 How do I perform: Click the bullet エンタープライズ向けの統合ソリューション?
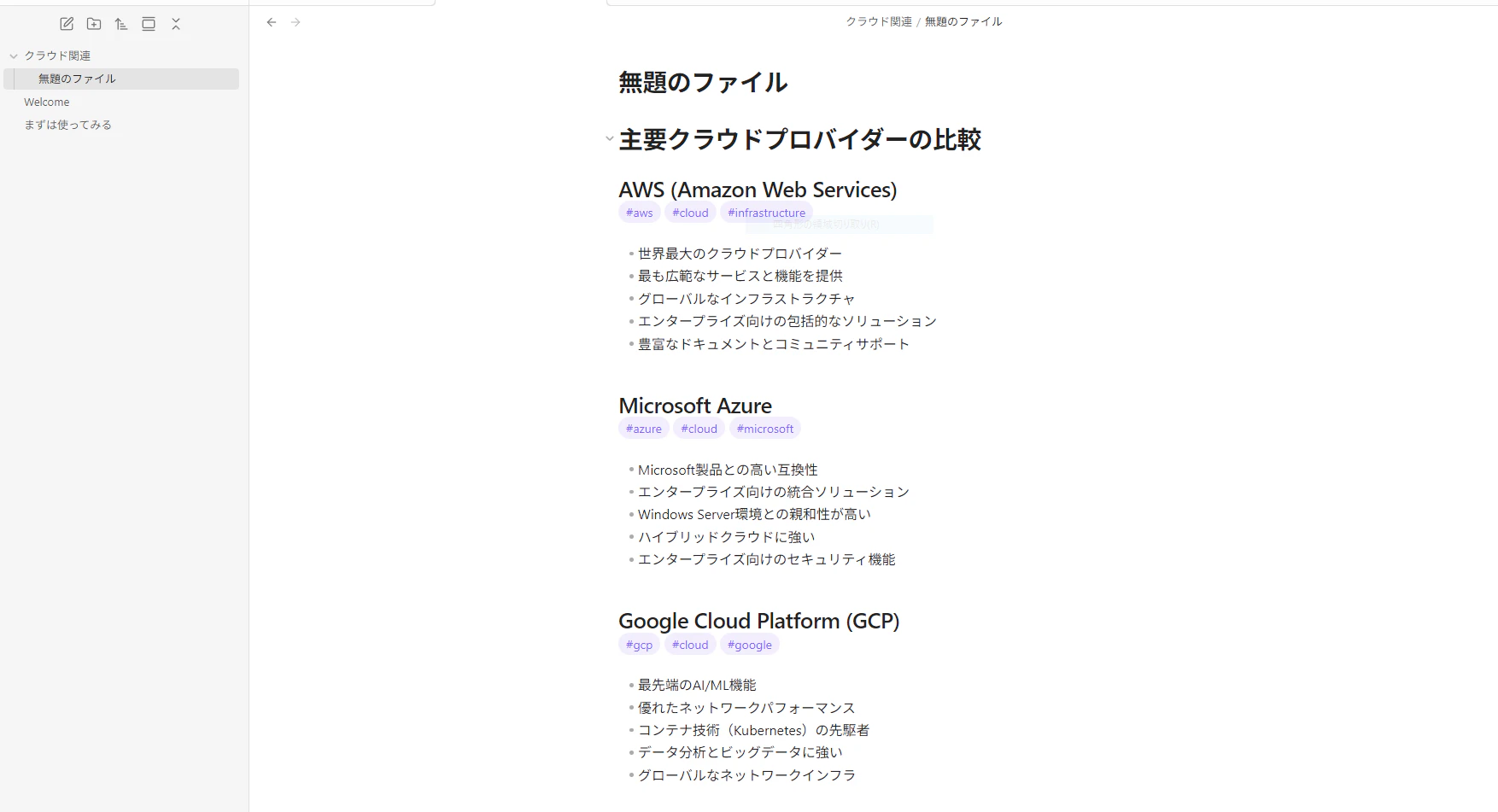click(x=774, y=492)
